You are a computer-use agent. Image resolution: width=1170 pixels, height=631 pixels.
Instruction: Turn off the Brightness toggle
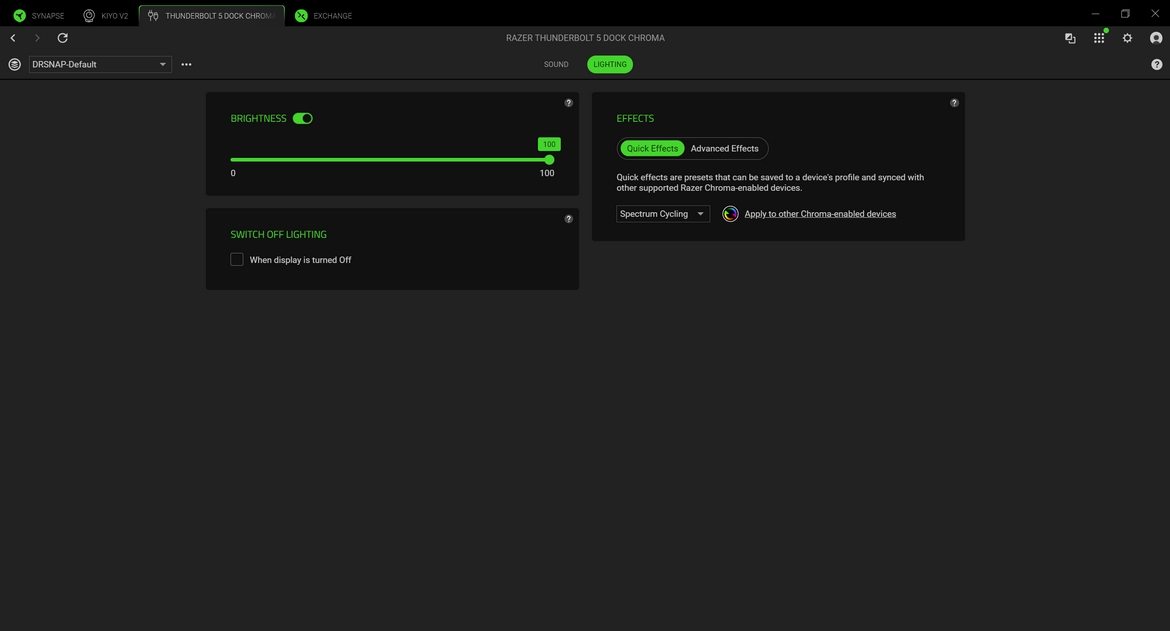(303, 118)
